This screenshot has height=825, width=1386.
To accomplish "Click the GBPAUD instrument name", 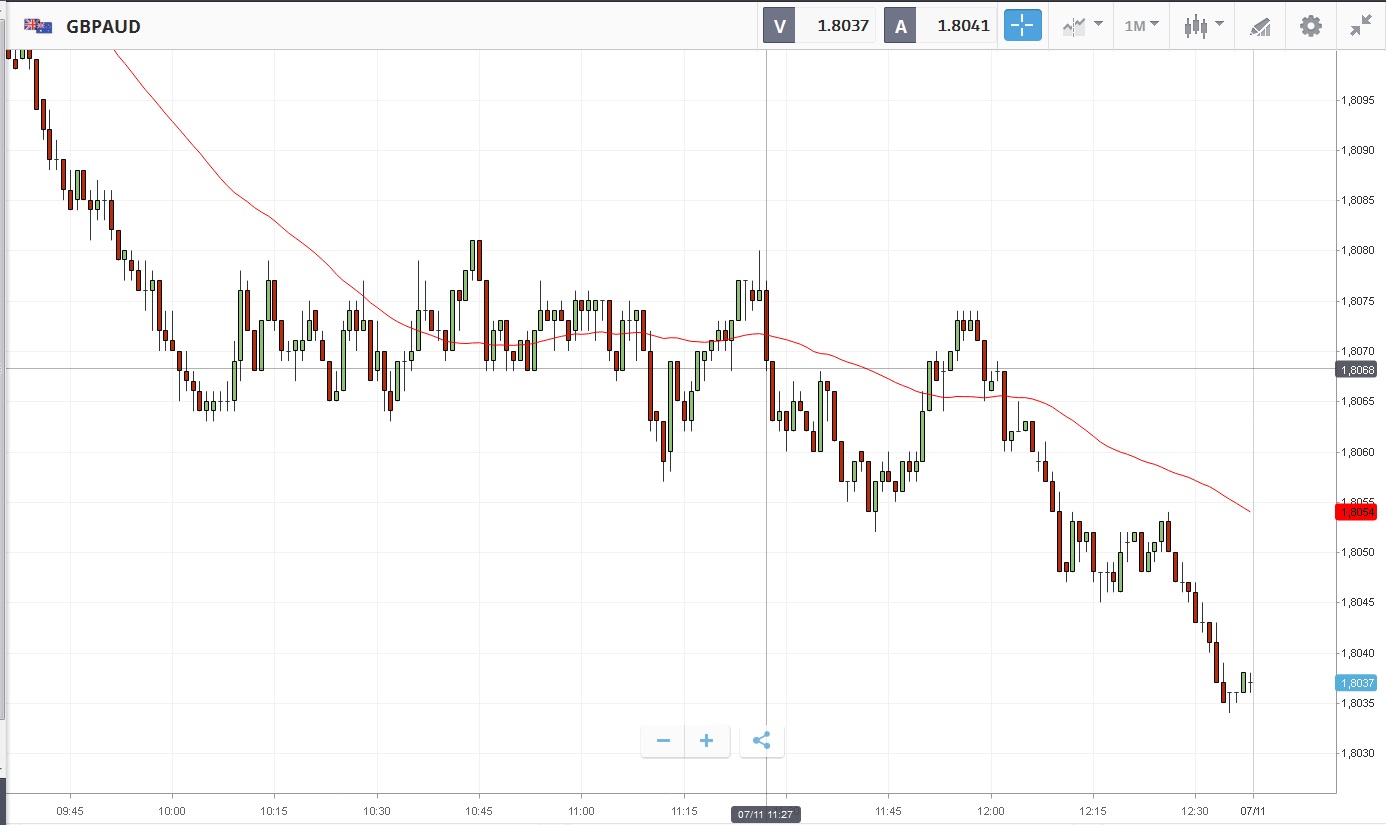I will tap(103, 27).
